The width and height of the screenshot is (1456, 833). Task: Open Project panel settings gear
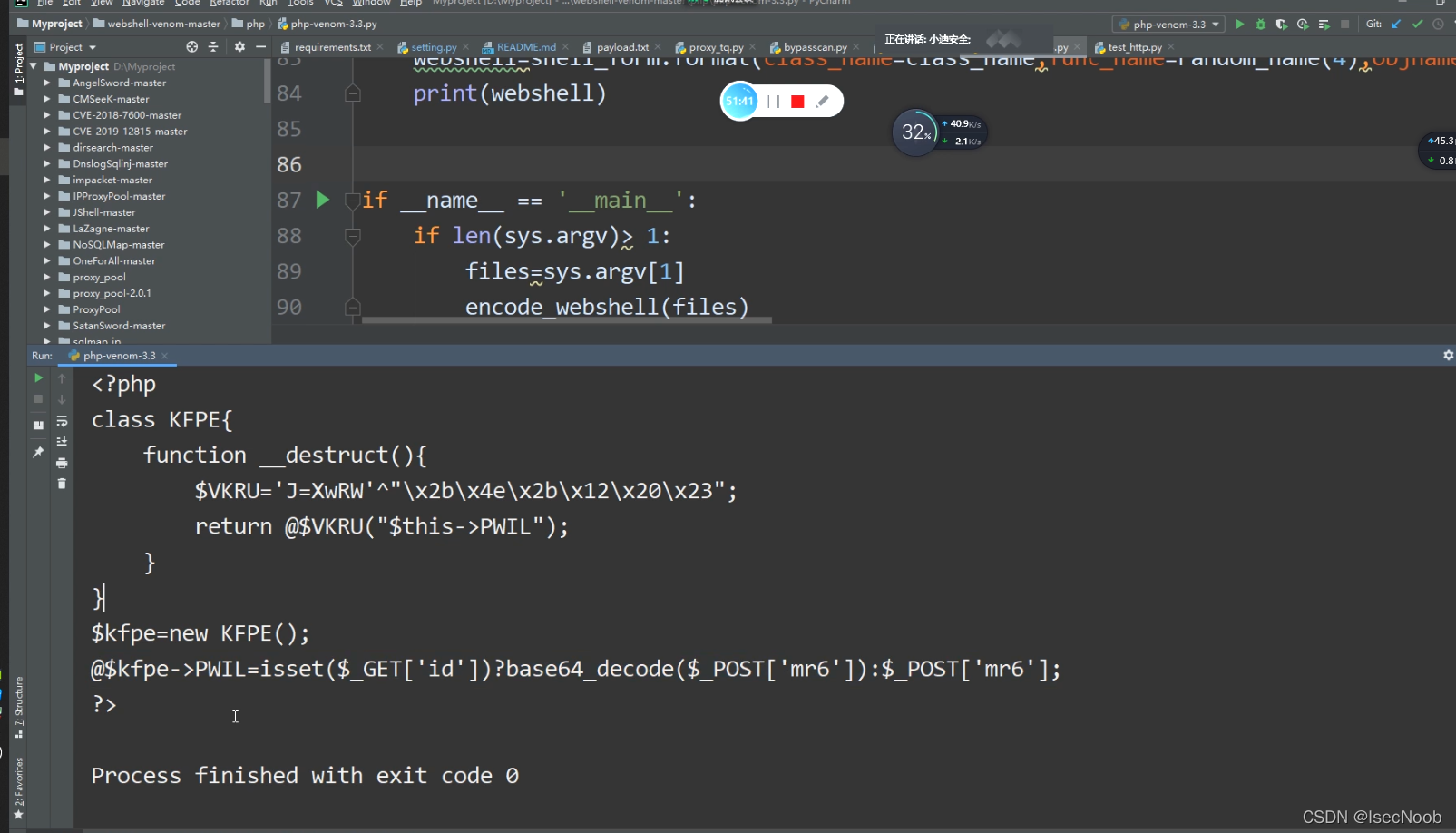[x=239, y=46]
